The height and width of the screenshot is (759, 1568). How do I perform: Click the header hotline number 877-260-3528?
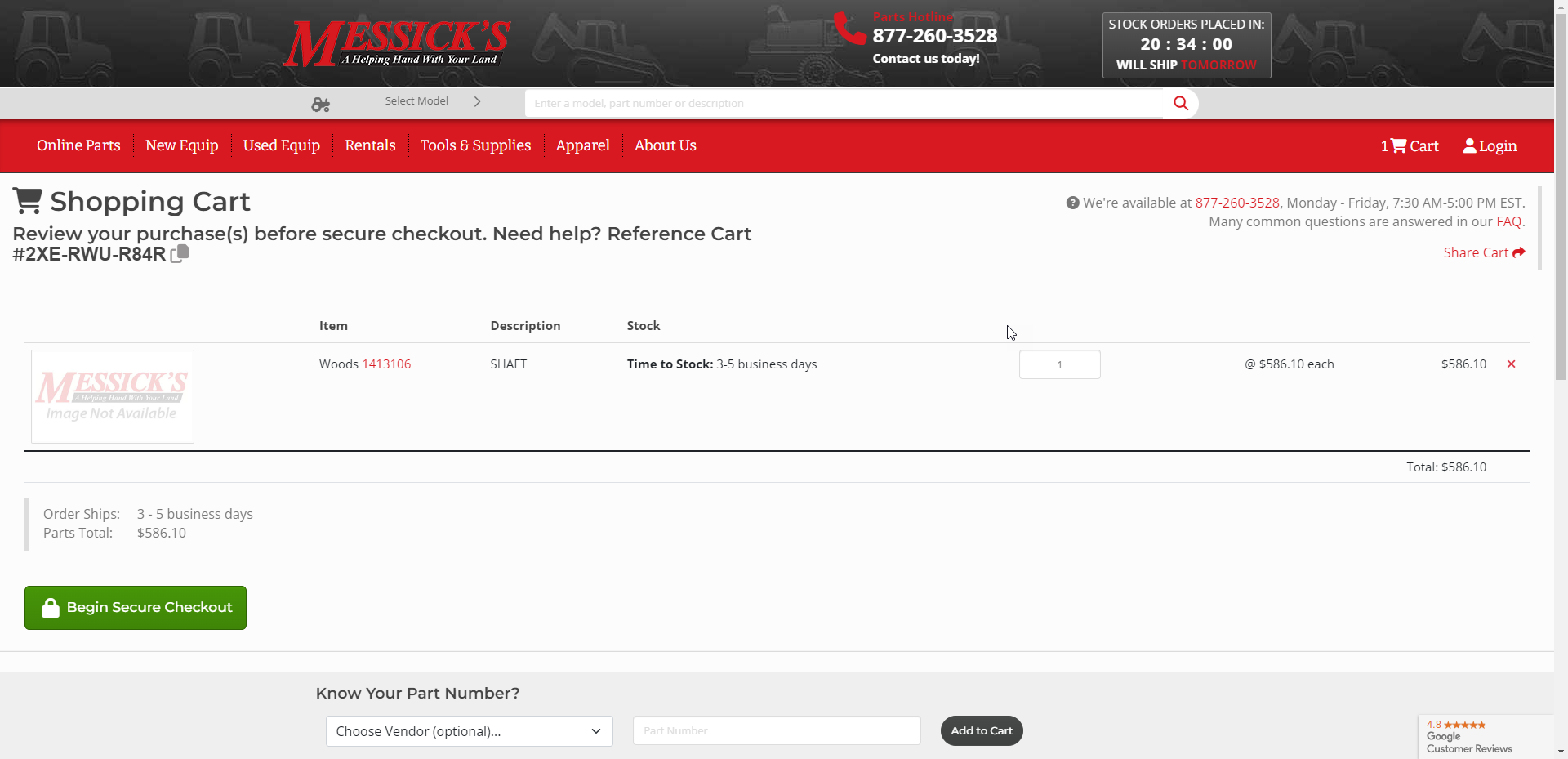pos(935,36)
